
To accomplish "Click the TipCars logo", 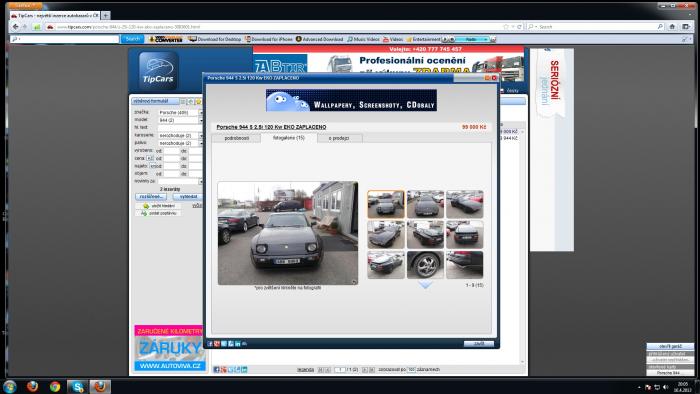I will pos(158,71).
